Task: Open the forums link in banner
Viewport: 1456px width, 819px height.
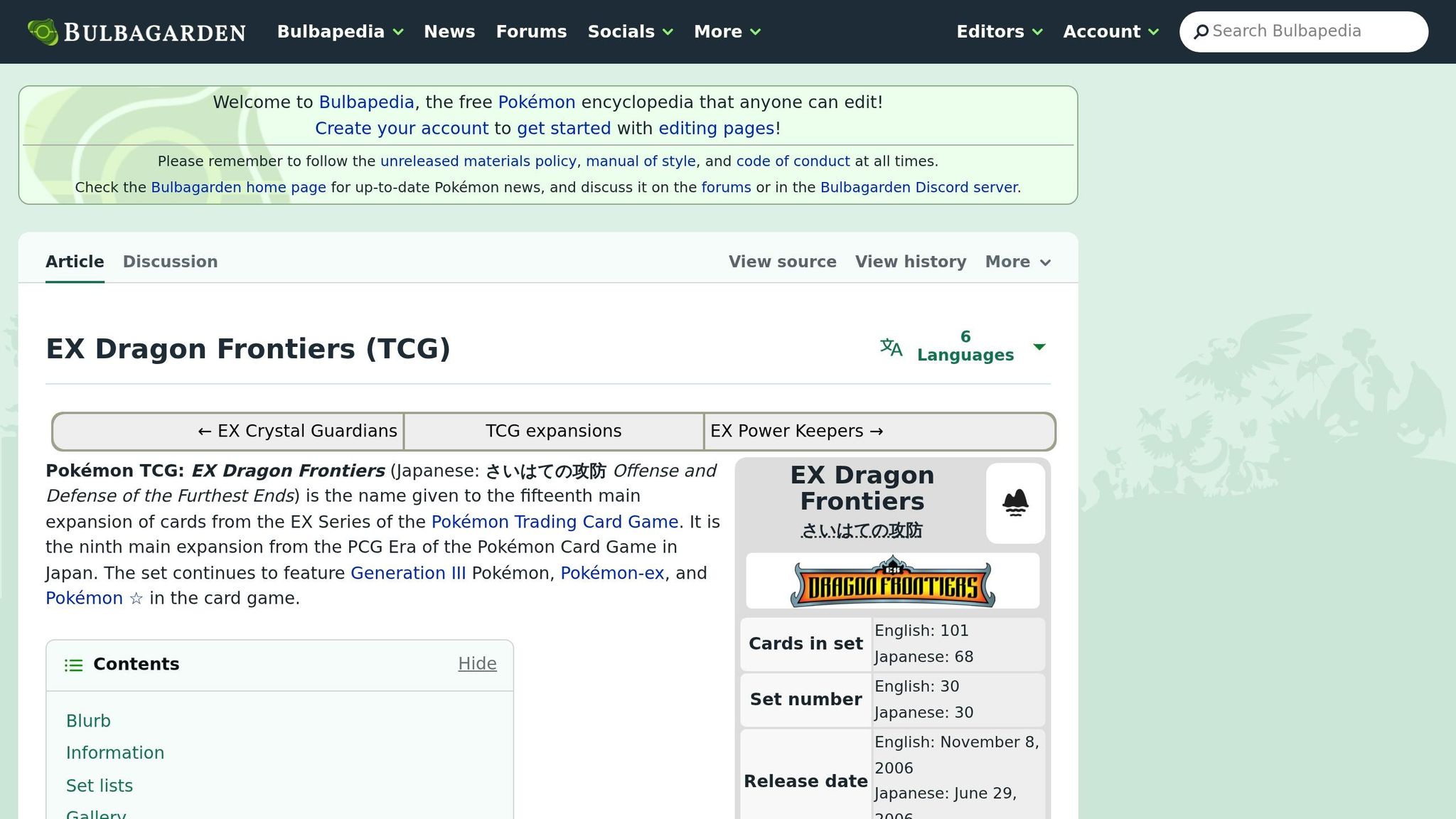Action: (x=726, y=188)
